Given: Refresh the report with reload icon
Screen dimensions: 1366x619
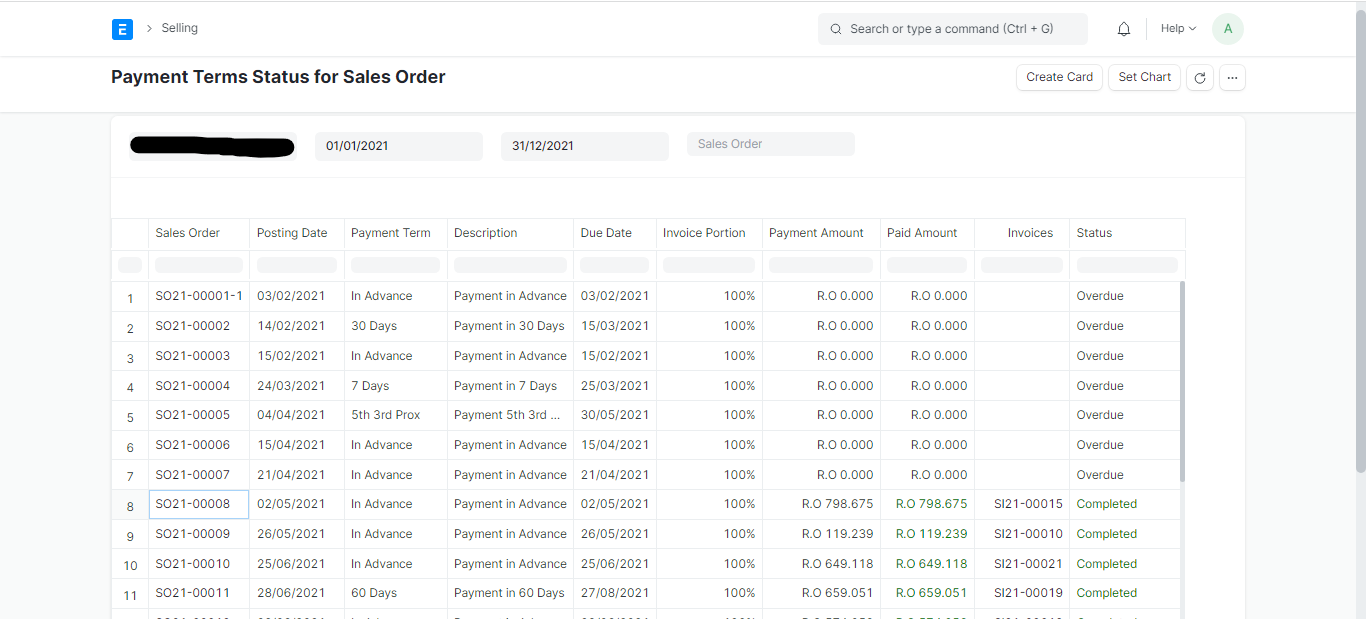Looking at the screenshot, I should tap(1200, 77).
